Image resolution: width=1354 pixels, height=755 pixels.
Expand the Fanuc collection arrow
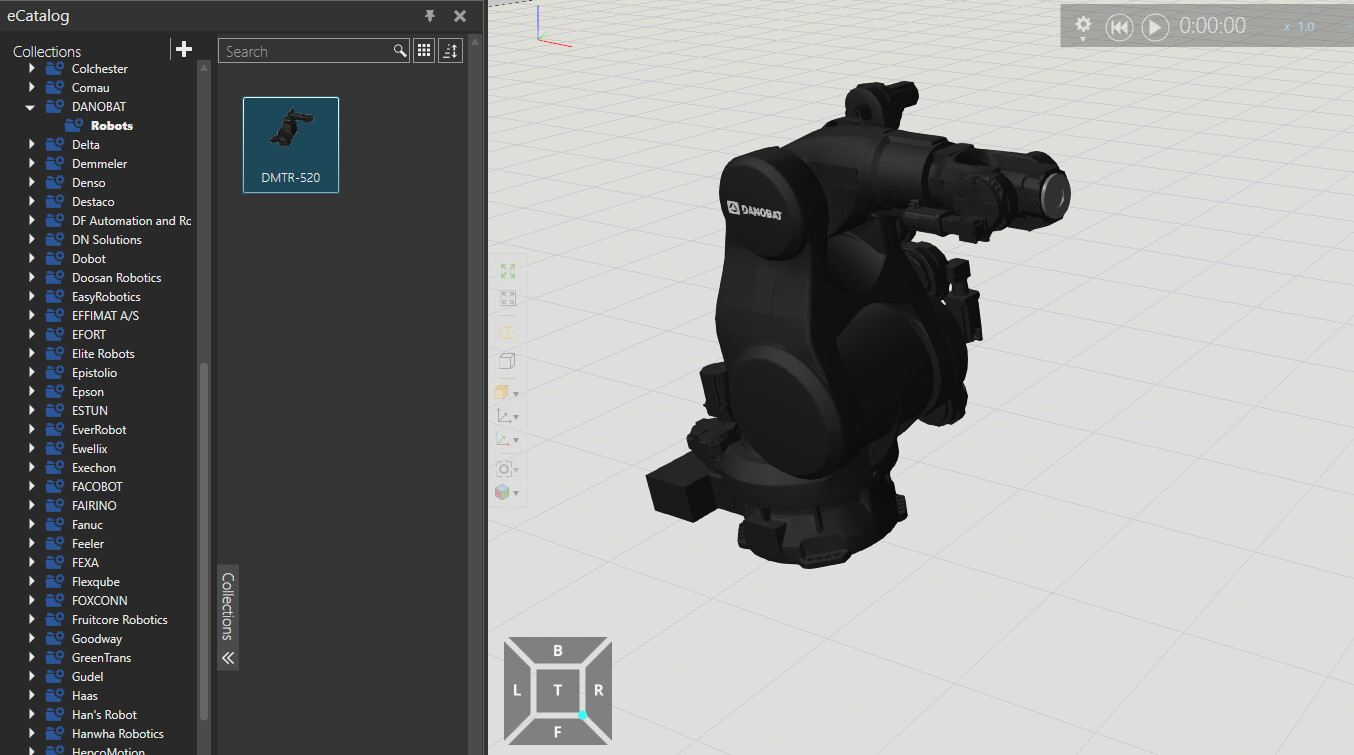(x=31, y=525)
